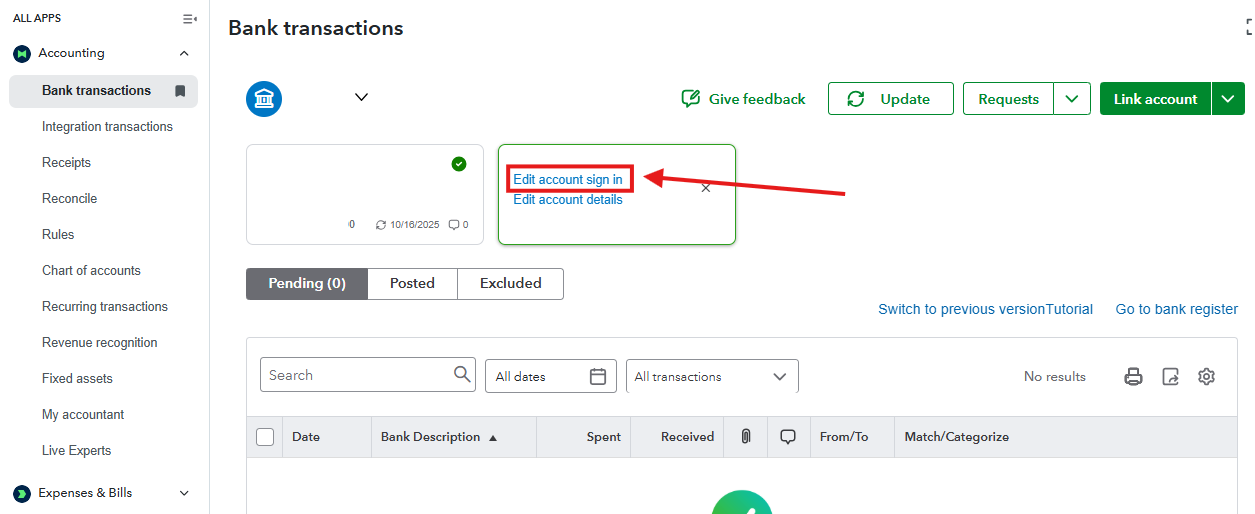Switch to the Excluded tab
Viewport: 1255px width, 514px height.
pos(510,284)
